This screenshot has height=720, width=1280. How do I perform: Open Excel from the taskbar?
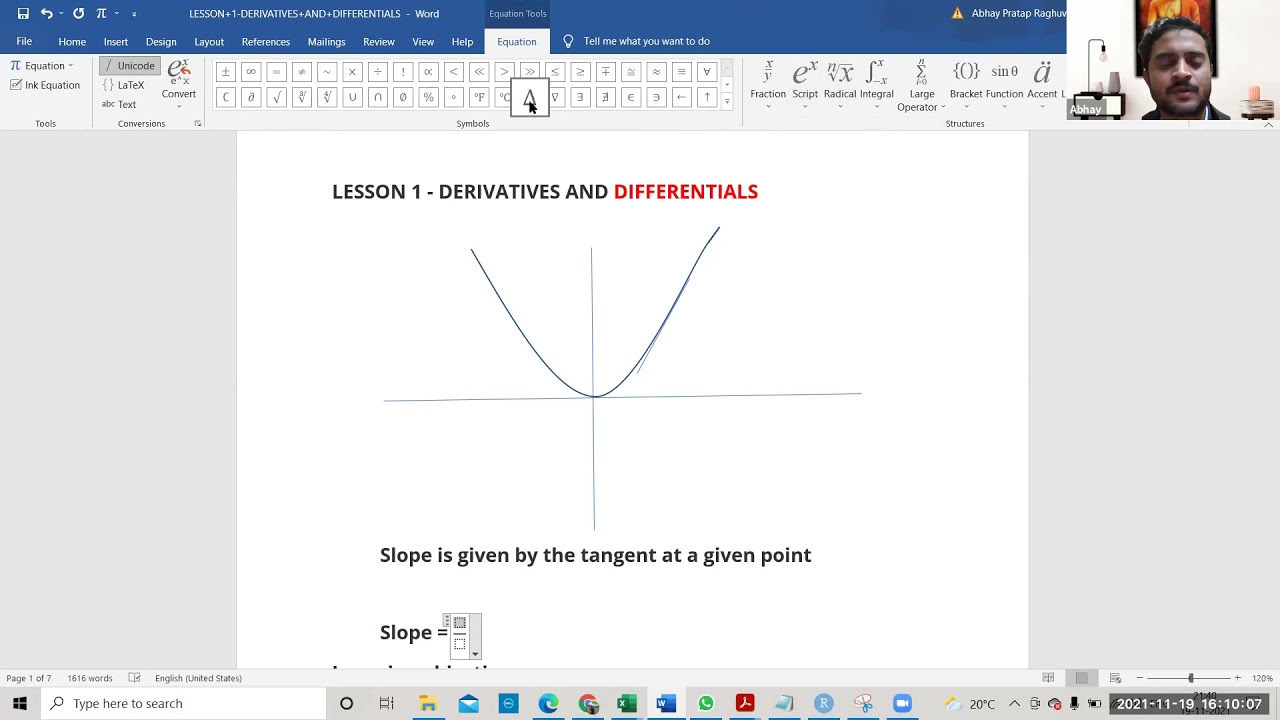tap(627, 704)
